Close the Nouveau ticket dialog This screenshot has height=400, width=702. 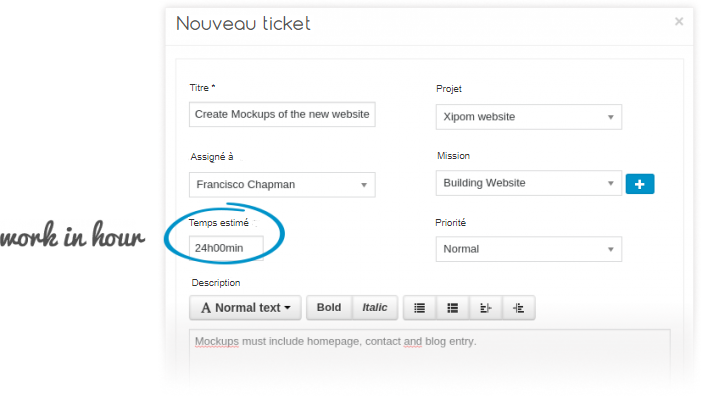679,21
